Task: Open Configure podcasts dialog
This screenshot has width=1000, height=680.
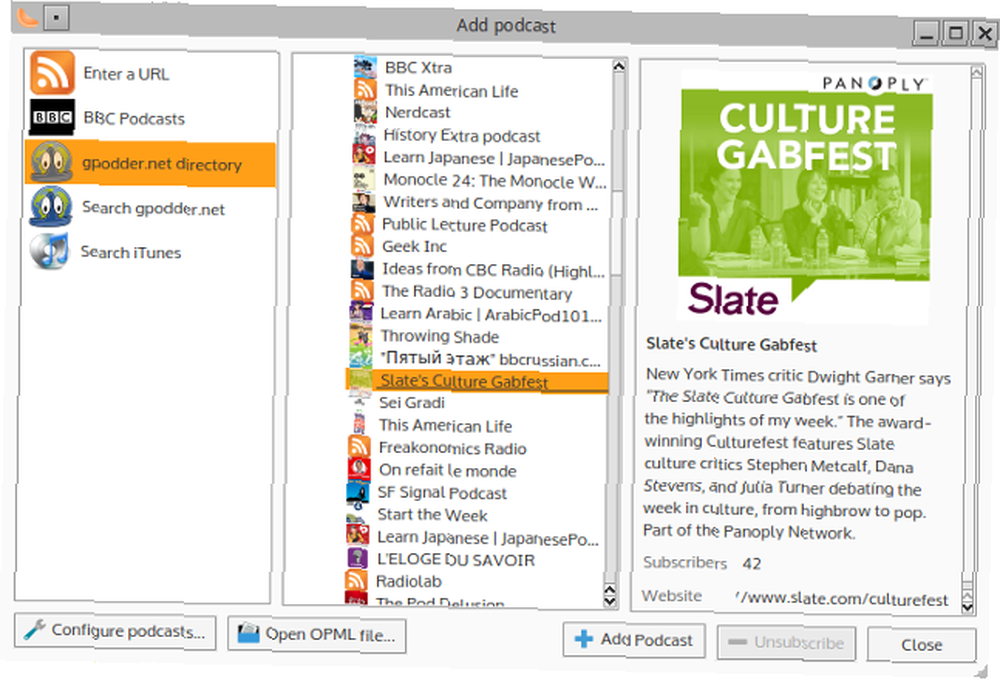Action: (115, 631)
